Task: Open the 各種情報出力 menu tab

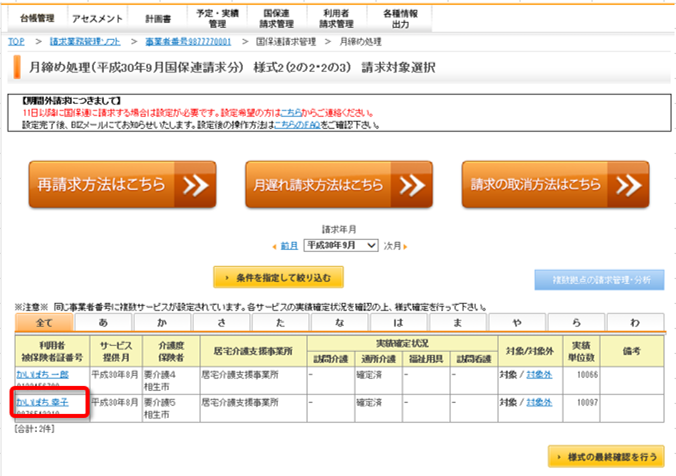Action: [x=400, y=18]
